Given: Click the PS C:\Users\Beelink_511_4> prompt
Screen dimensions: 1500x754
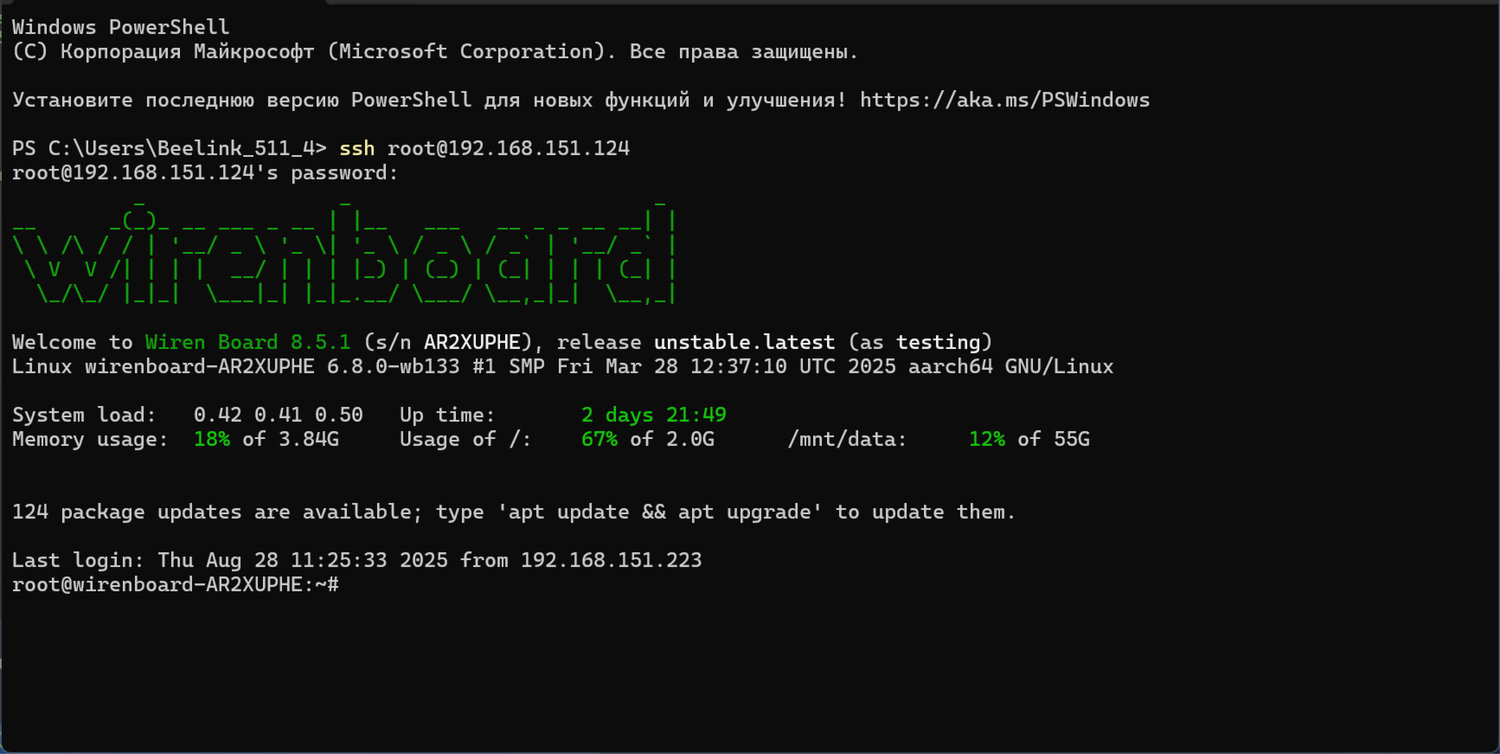Looking at the screenshot, I should [169, 149].
